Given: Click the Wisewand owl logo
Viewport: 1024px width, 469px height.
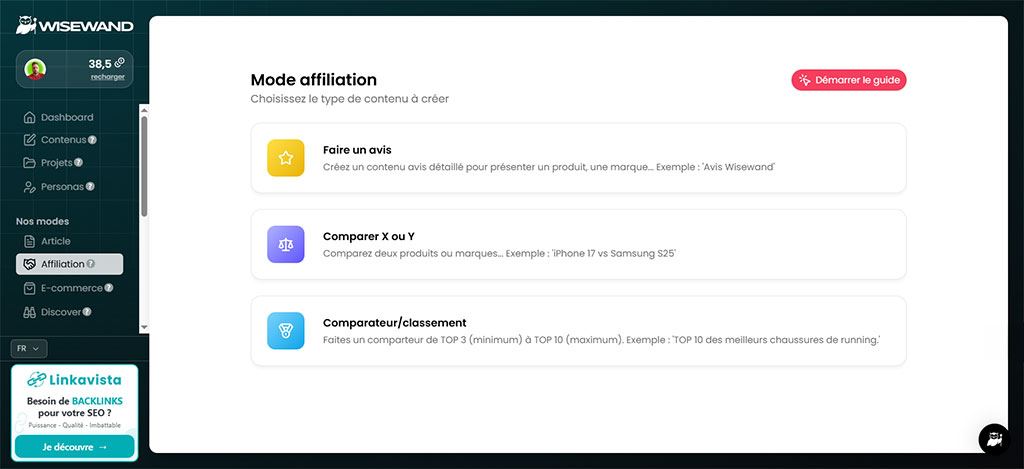Looking at the screenshot, I should point(26,25).
